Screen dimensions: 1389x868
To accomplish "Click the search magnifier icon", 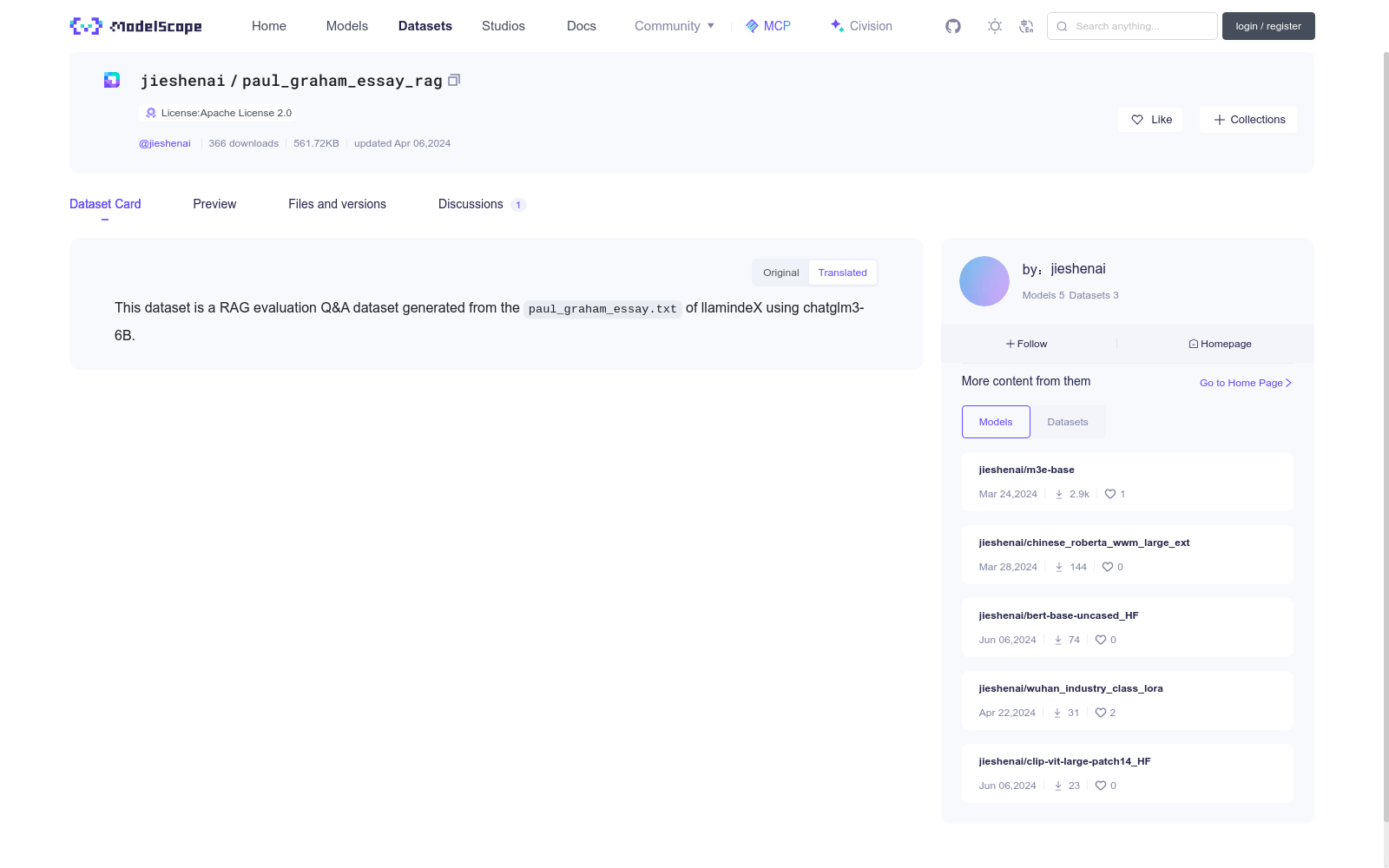I will click(x=1062, y=26).
